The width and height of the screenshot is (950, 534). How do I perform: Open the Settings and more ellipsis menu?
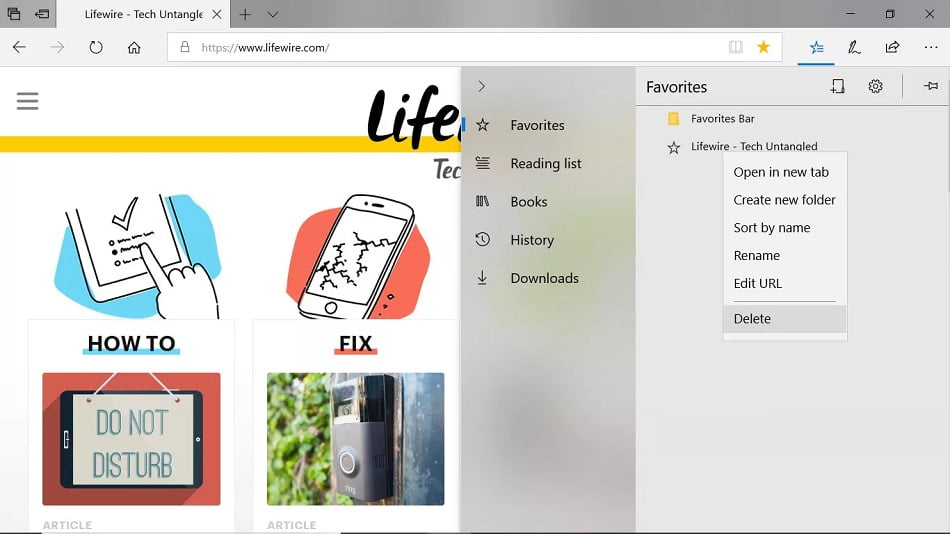(x=931, y=47)
